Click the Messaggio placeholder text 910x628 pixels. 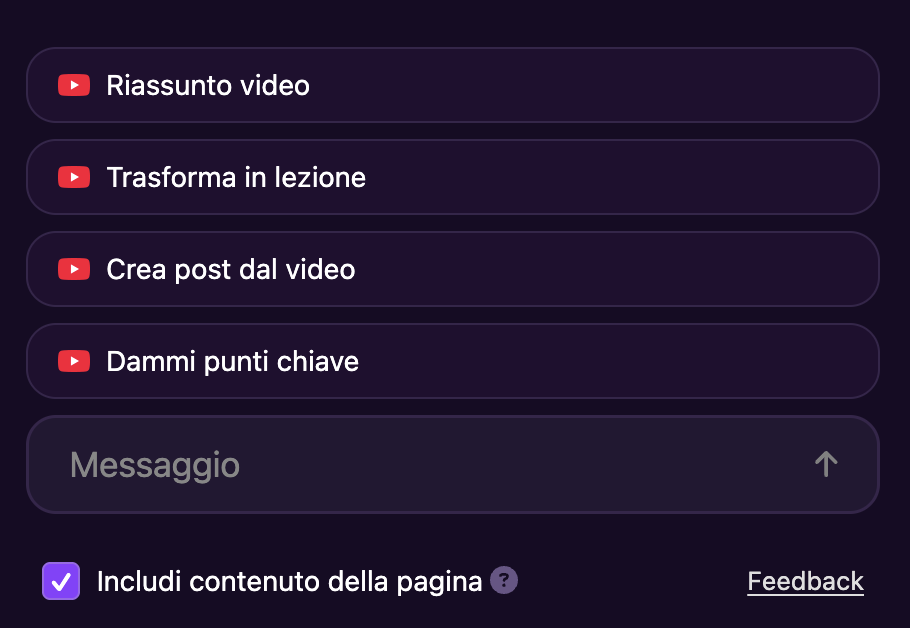[x=155, y=465]
